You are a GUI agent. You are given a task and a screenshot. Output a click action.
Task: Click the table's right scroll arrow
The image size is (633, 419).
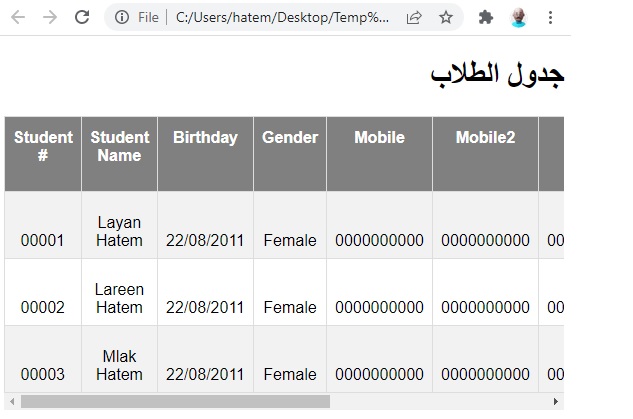tap(556, 402)
